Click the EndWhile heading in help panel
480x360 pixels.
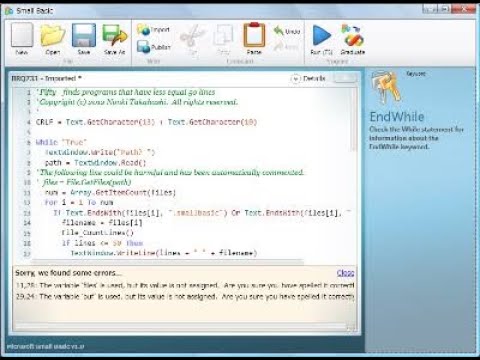[397, 117]
